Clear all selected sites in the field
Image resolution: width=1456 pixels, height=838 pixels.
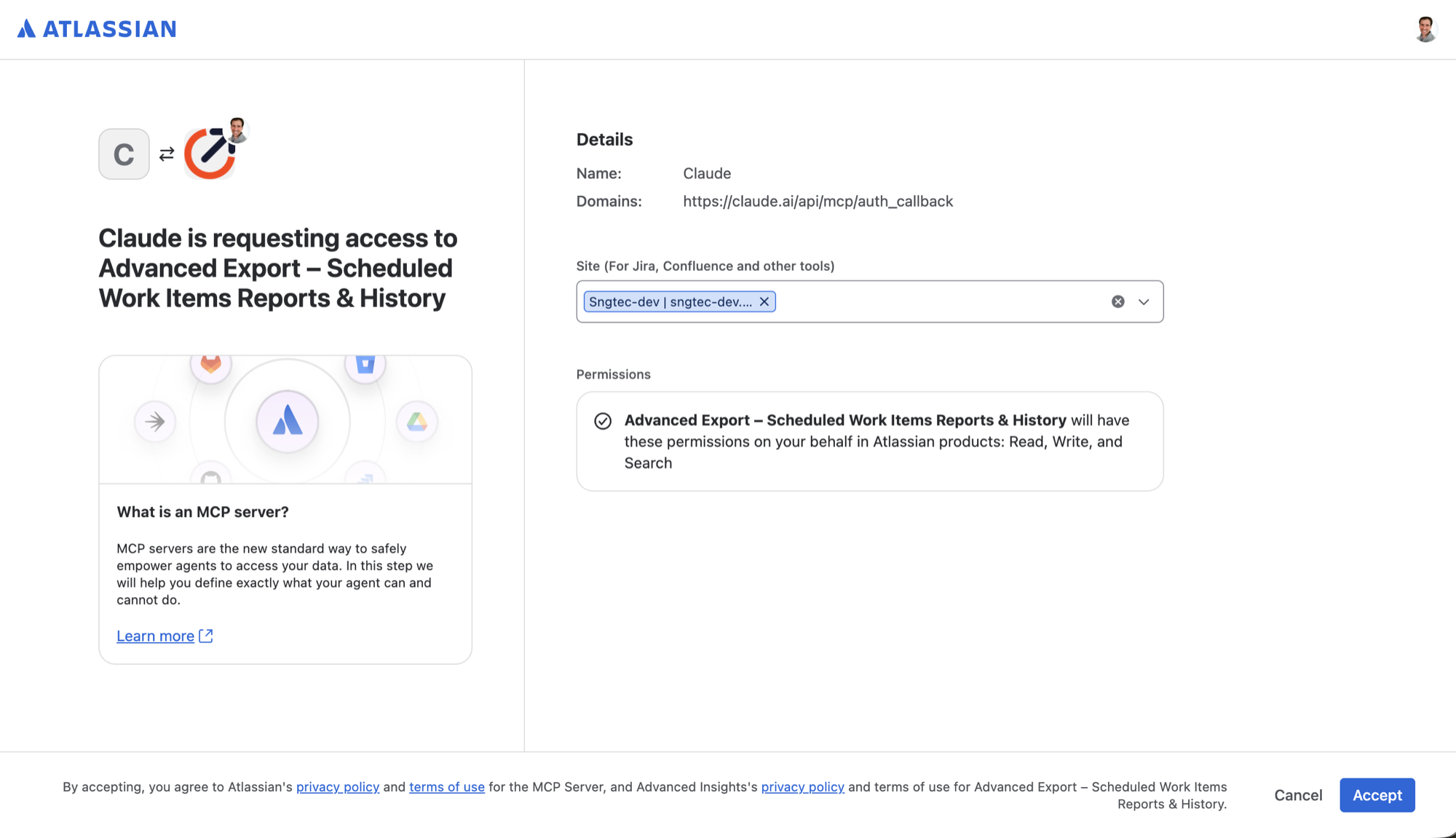(1117, 301)
